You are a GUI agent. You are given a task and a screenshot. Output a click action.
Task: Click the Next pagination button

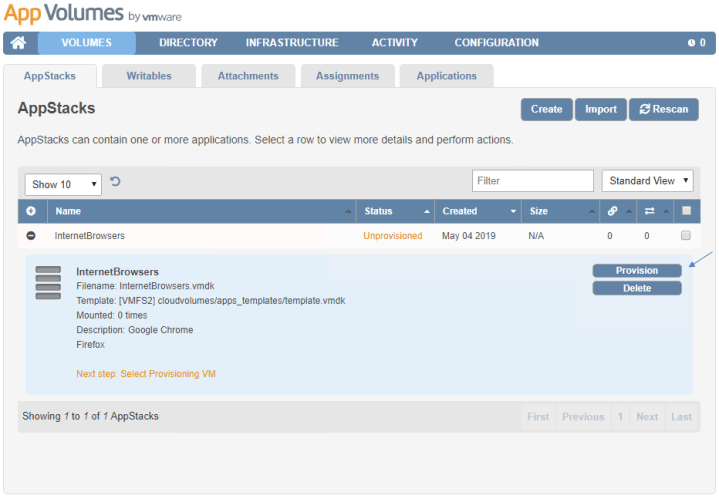click(647, 416)
